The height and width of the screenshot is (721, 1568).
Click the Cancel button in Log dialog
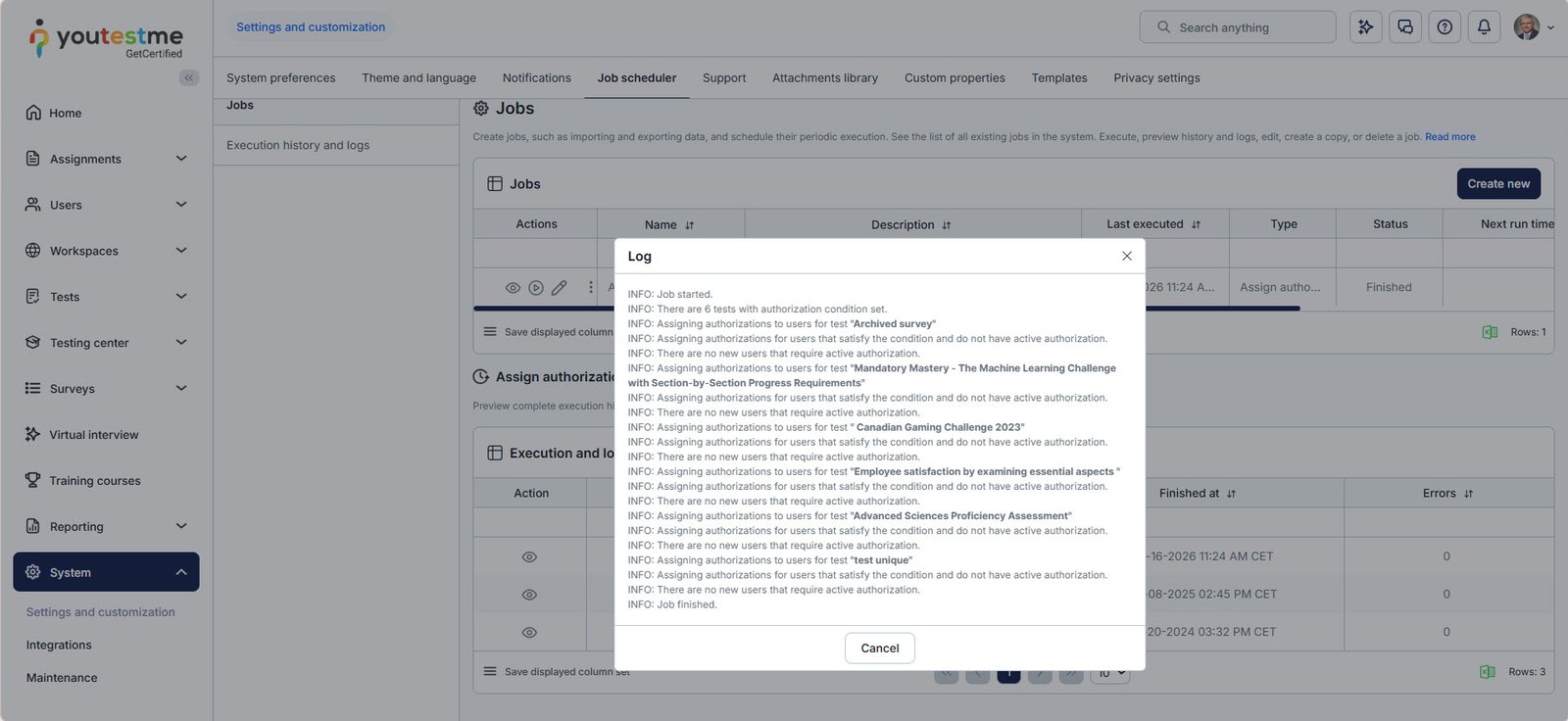pos(879,649)
